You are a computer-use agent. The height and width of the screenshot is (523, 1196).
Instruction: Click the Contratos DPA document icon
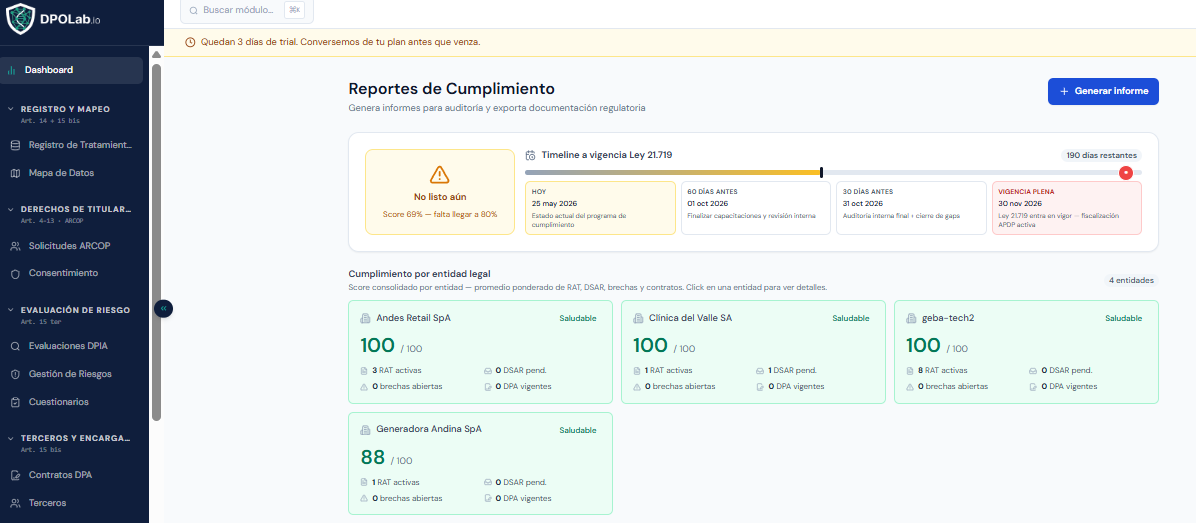15,475
